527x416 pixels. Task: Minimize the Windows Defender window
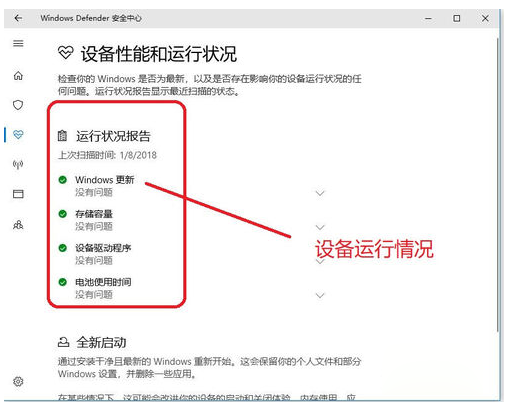[x=428, y=18]
